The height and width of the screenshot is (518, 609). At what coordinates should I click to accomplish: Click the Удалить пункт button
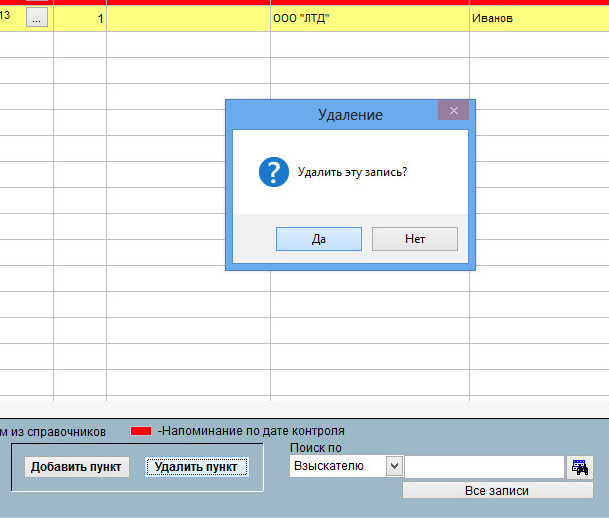196,467
